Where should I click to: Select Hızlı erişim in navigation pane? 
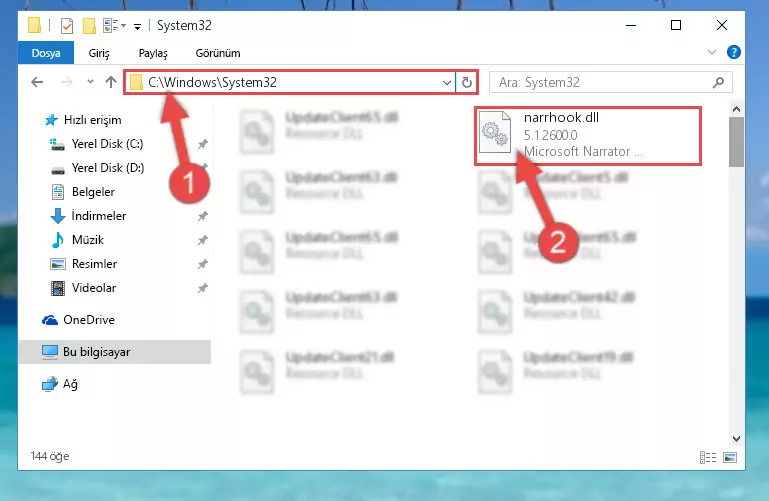93,120
